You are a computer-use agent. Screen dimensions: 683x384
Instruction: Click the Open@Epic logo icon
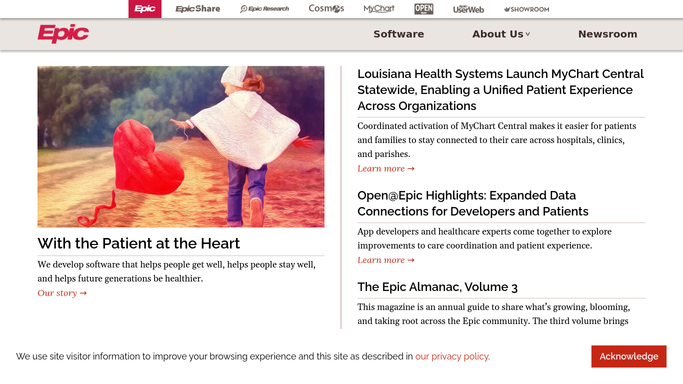(423, 9)
